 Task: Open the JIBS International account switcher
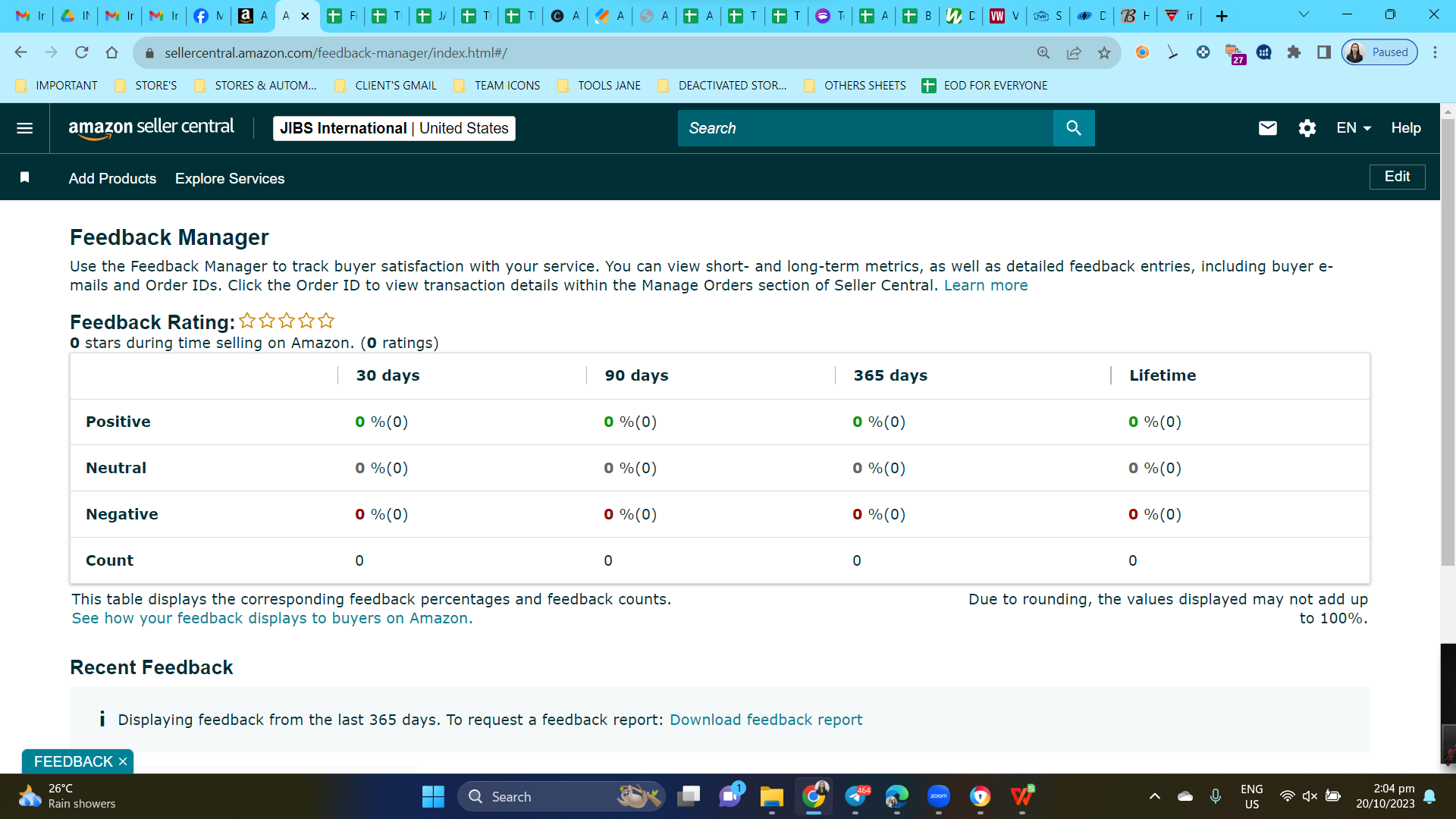[394, 128]
